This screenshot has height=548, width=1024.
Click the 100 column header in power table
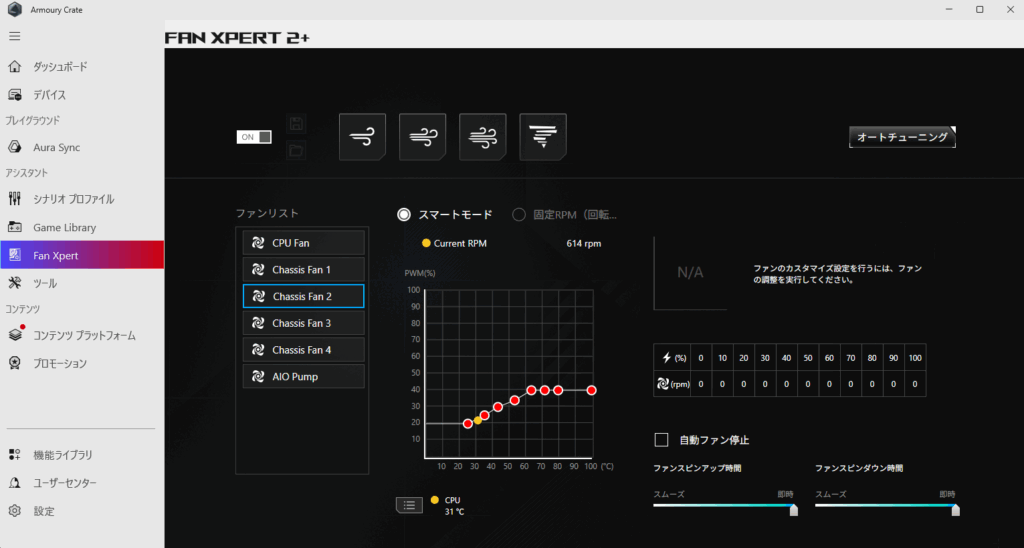tap(915, 358)
